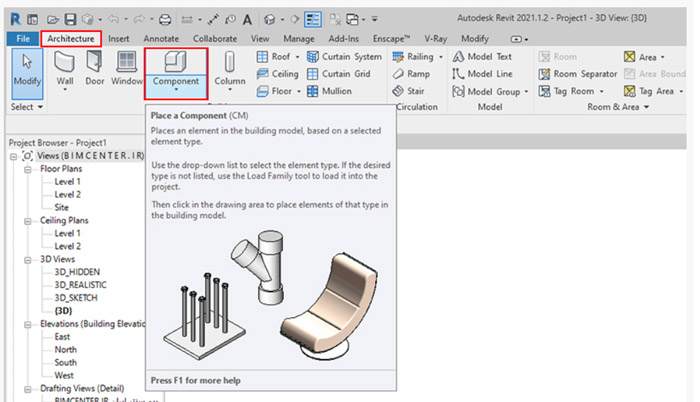
Task: Click the Room Separator tool
Action: [x=578, y=74]
